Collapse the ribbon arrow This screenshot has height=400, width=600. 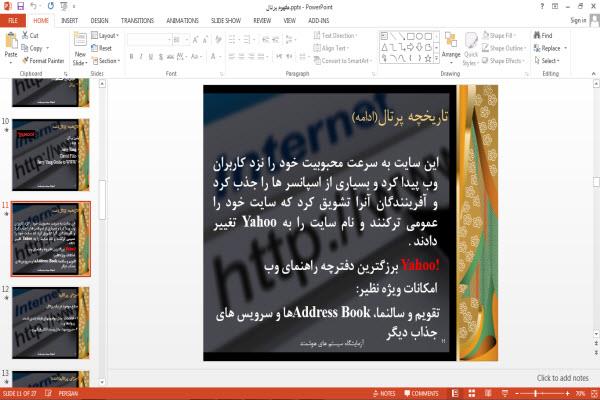[593, 73]
